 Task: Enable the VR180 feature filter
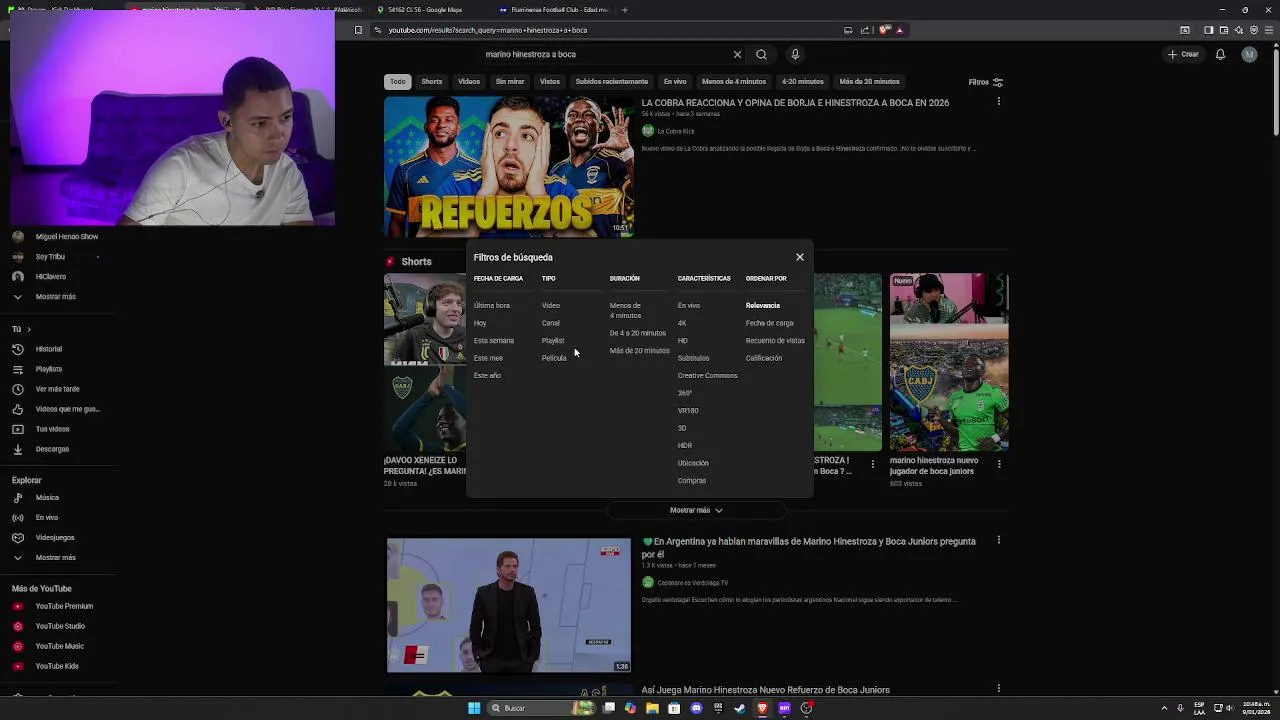click(x=688, y=410)
